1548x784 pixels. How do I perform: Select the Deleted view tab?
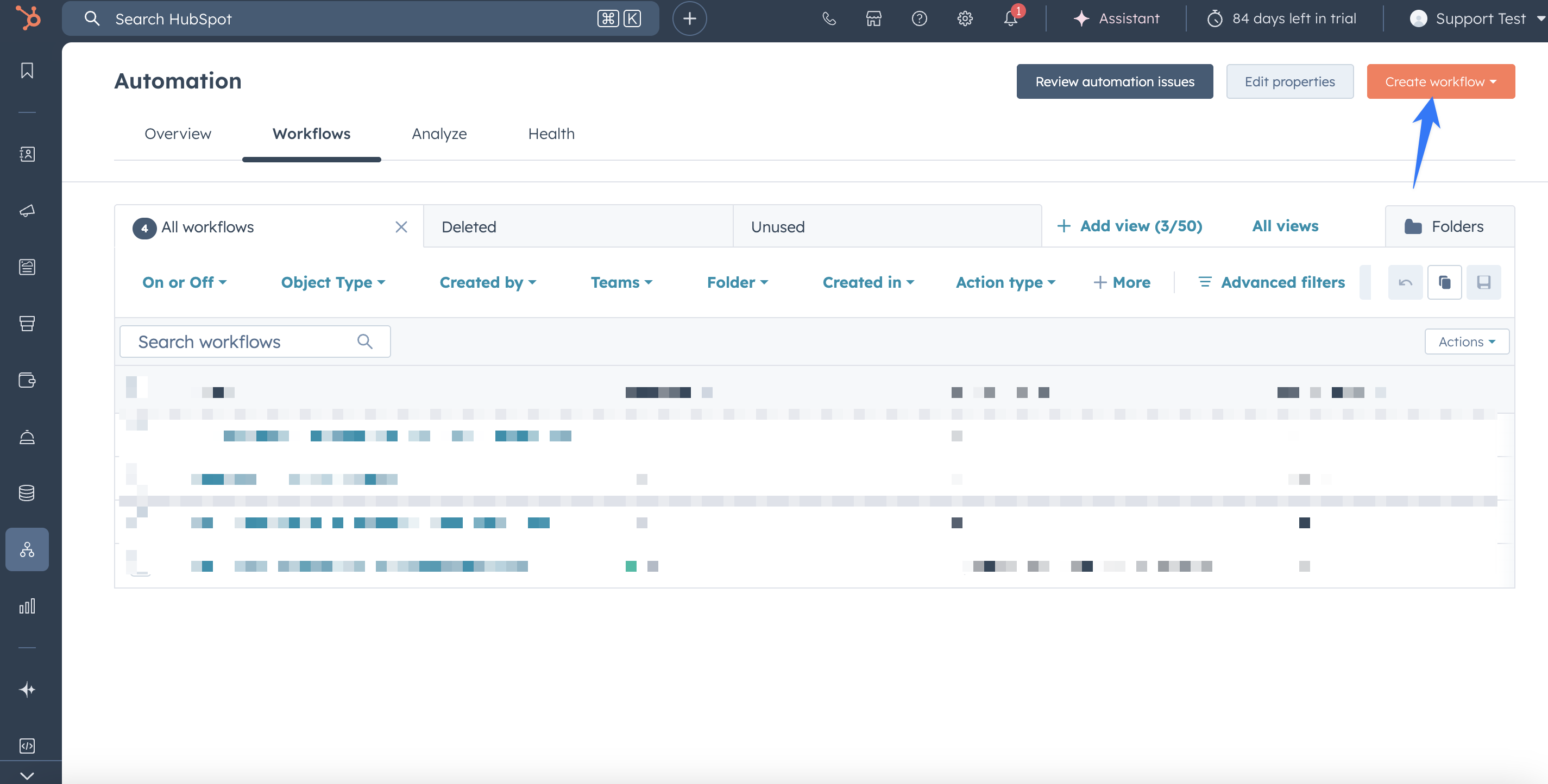[578, 226]
